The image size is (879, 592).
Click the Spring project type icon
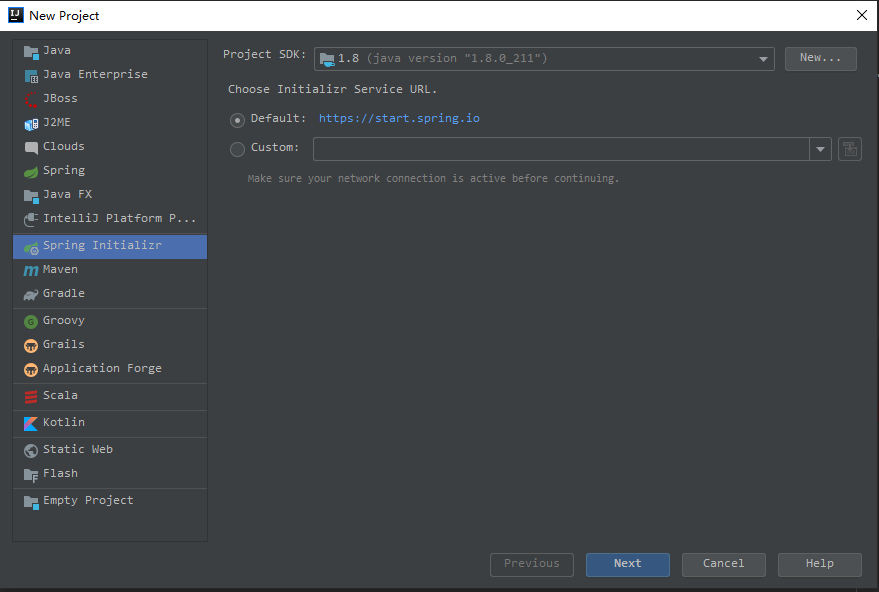(x=31, y=170)
